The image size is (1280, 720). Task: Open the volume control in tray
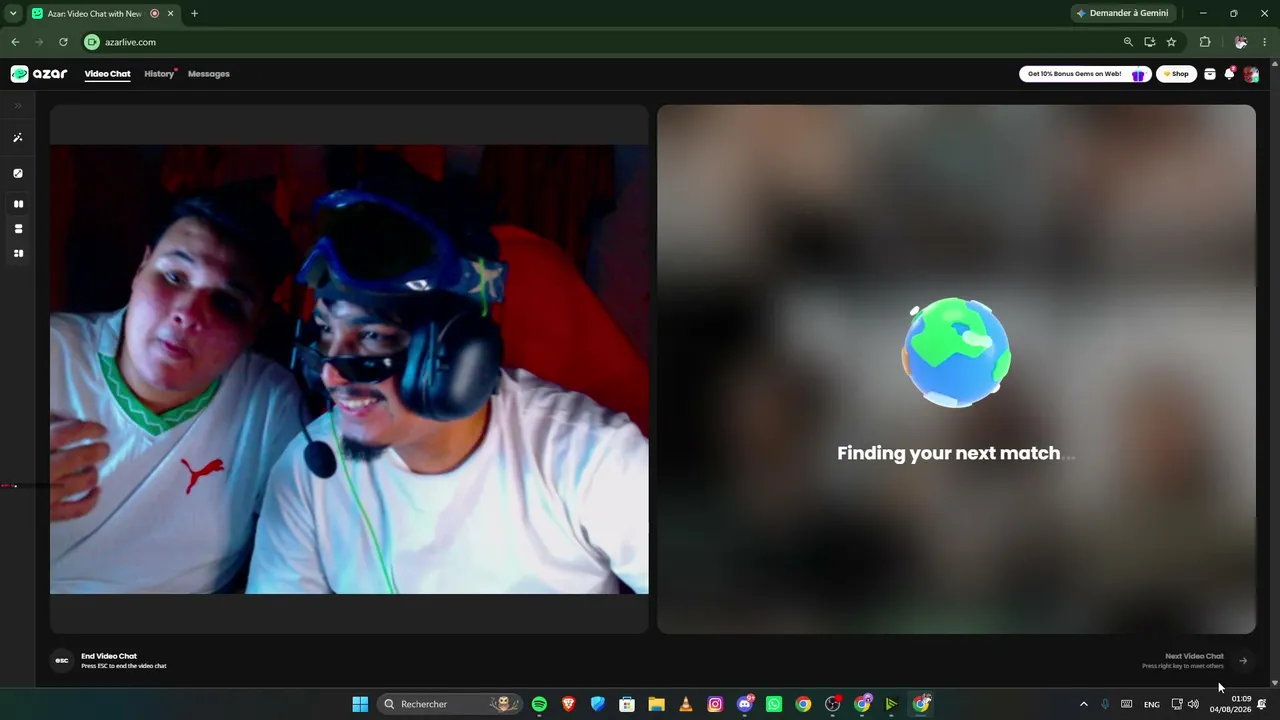tap(1193, 704)
